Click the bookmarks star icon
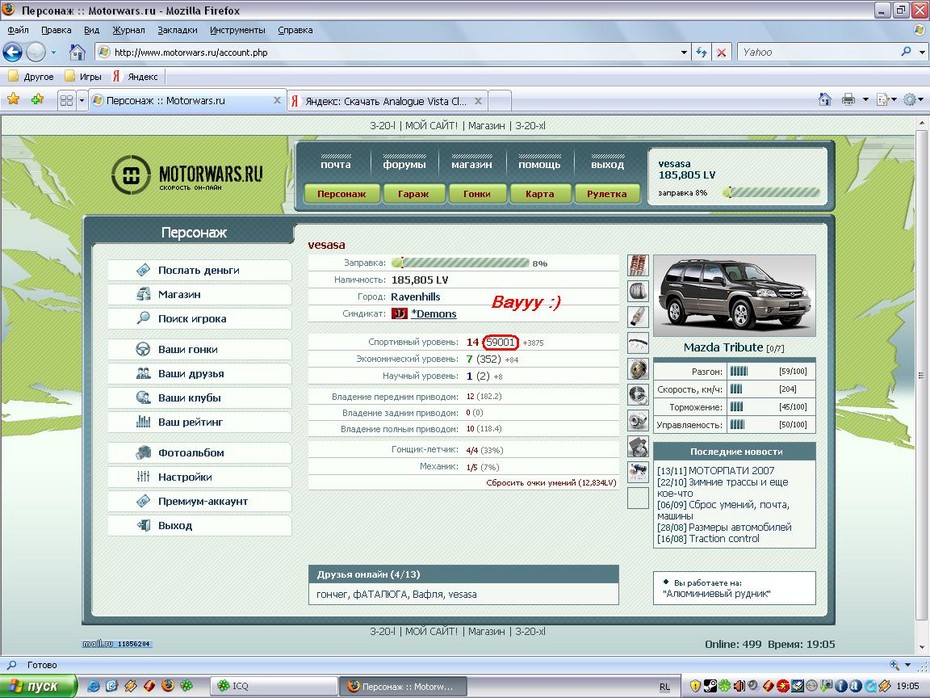Viewport: 930px width, 698px height. pyautogui.click(x=13, y=100)
